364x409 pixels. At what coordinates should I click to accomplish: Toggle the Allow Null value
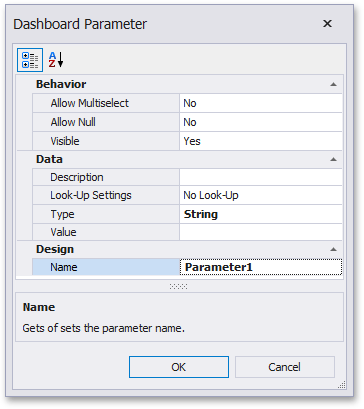pos(261,122)
